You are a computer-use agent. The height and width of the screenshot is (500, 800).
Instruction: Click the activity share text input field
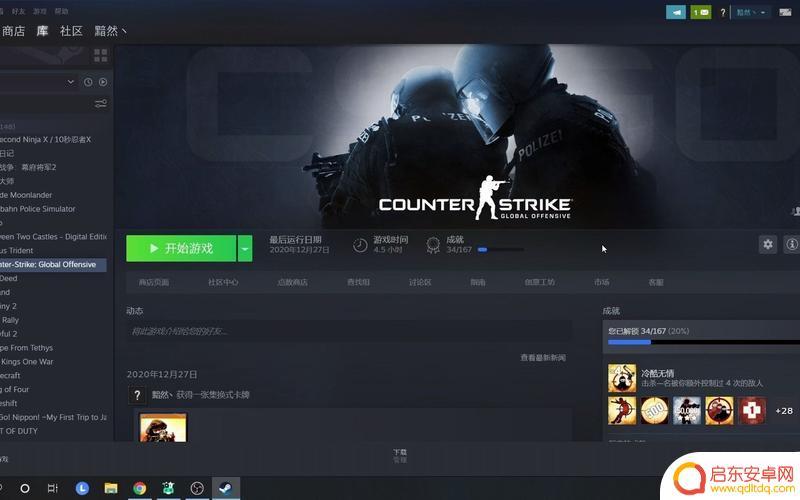pyautogui.click(x=349, y=332)
